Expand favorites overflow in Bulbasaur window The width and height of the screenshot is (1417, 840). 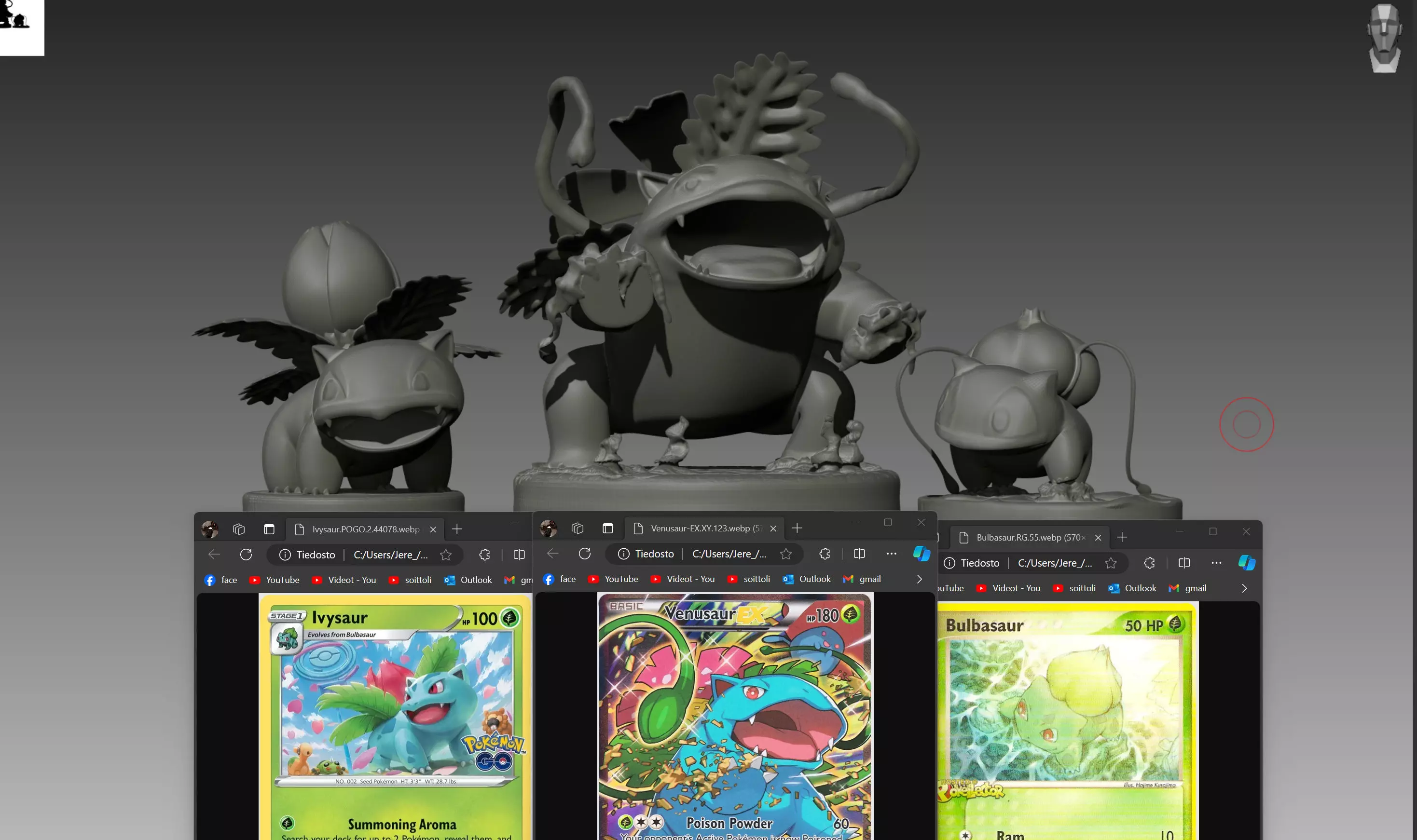1244,588
